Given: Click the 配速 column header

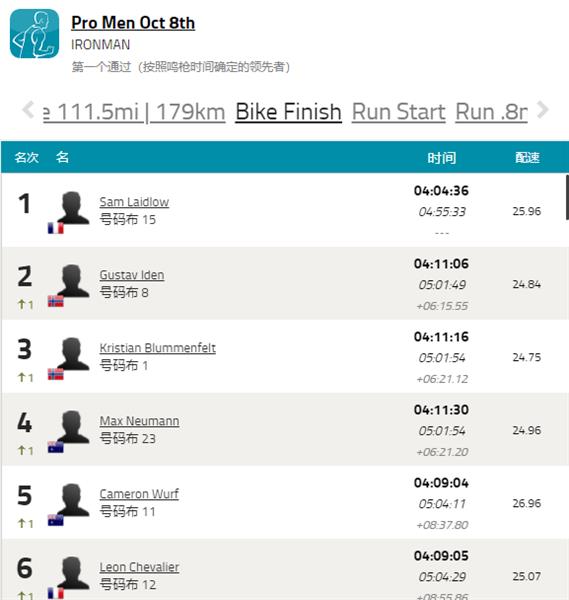Looking at the screenshot, I should pos(527,157).
